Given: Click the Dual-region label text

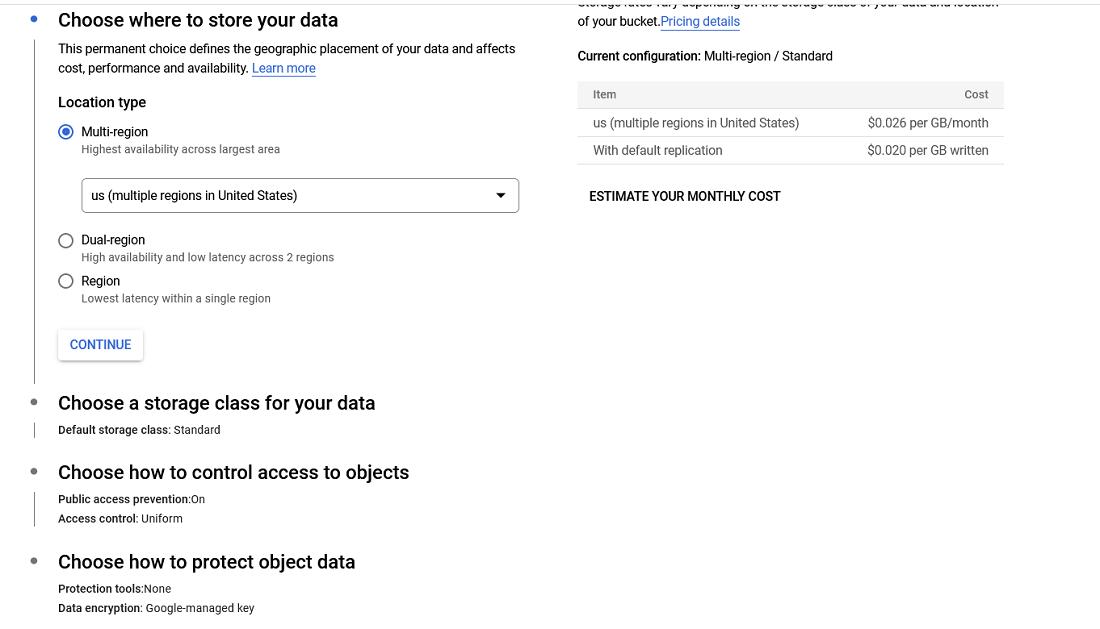Looking at the screenshot, I should click(x=113, y=241).
